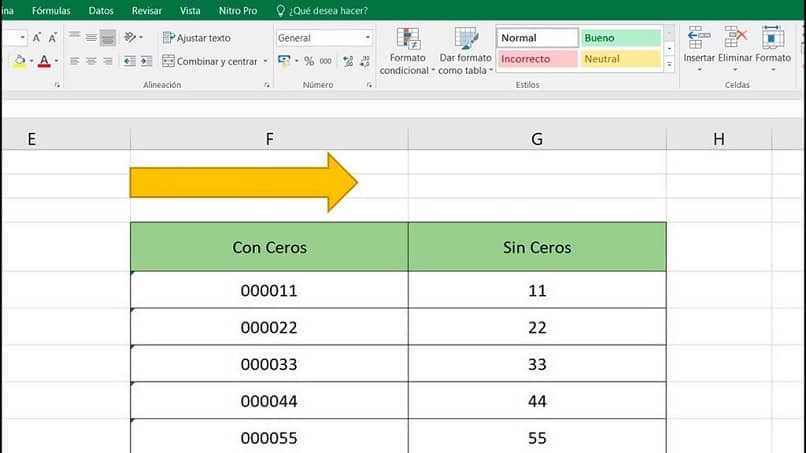Click the Insertar cells icon
This screenshot has height=453, width=806.
pos(699,38)
